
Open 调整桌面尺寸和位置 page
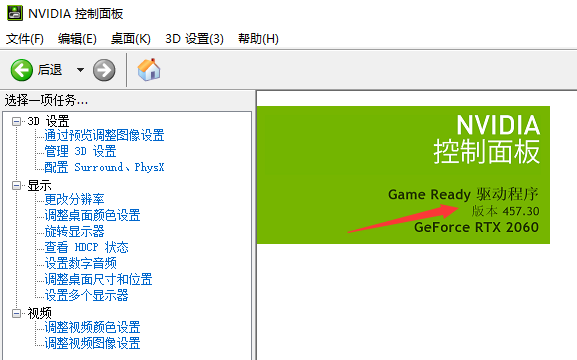pos(98,279)
